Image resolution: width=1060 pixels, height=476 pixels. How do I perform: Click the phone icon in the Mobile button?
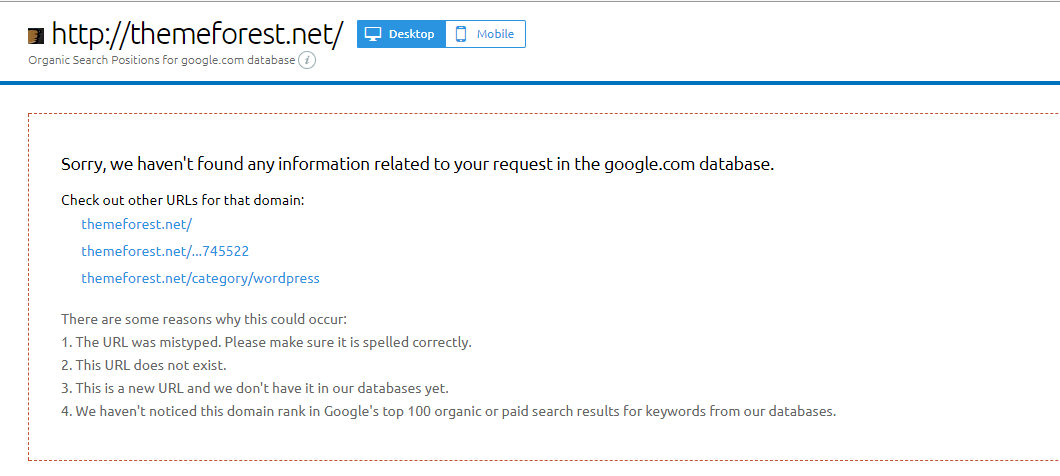[462, 34]
